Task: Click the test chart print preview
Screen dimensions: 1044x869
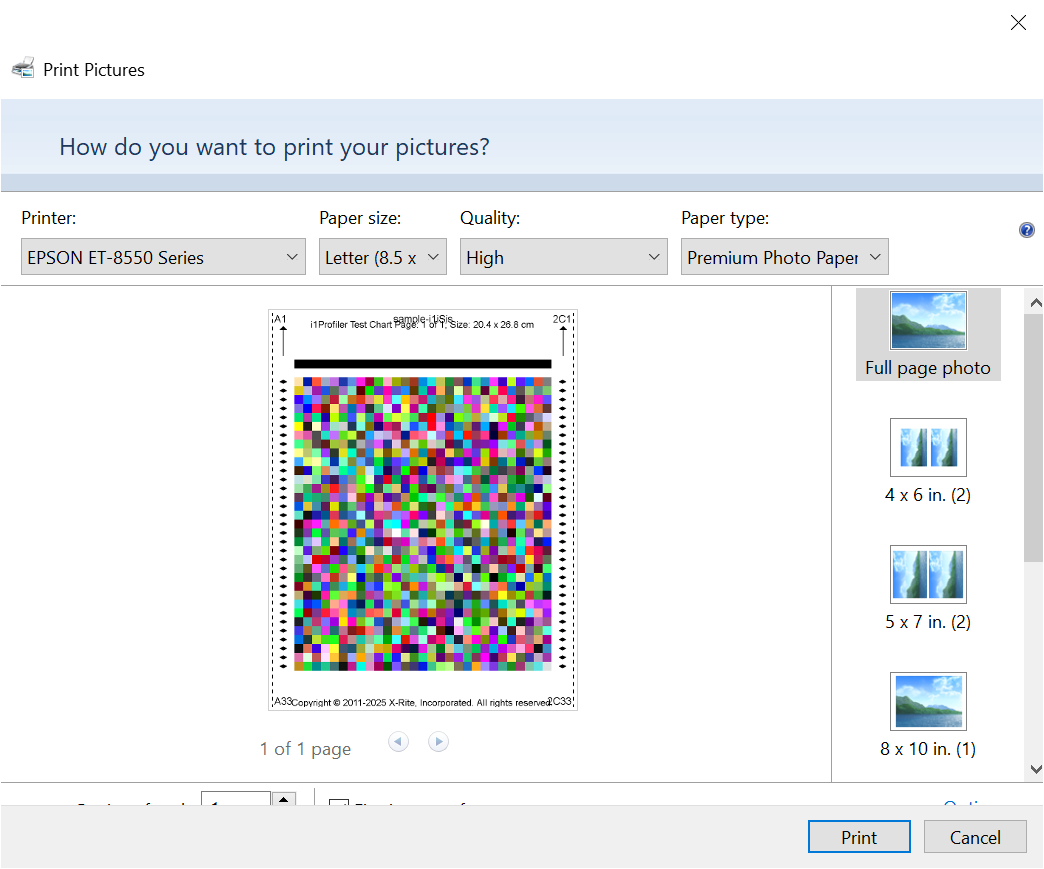Action: click(x=423, y=510)
